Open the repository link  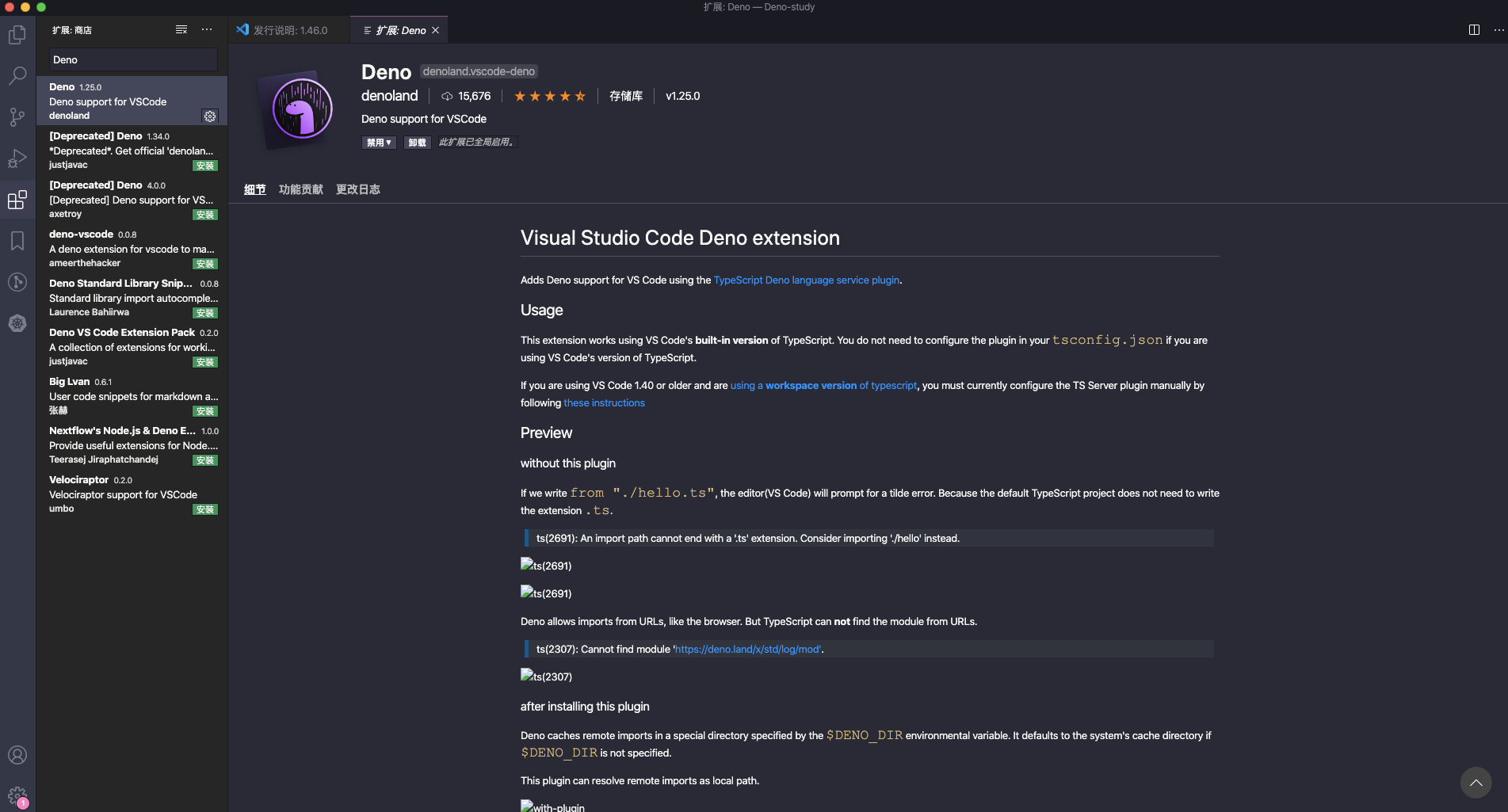pyautogui.click(x=626, y=96)
